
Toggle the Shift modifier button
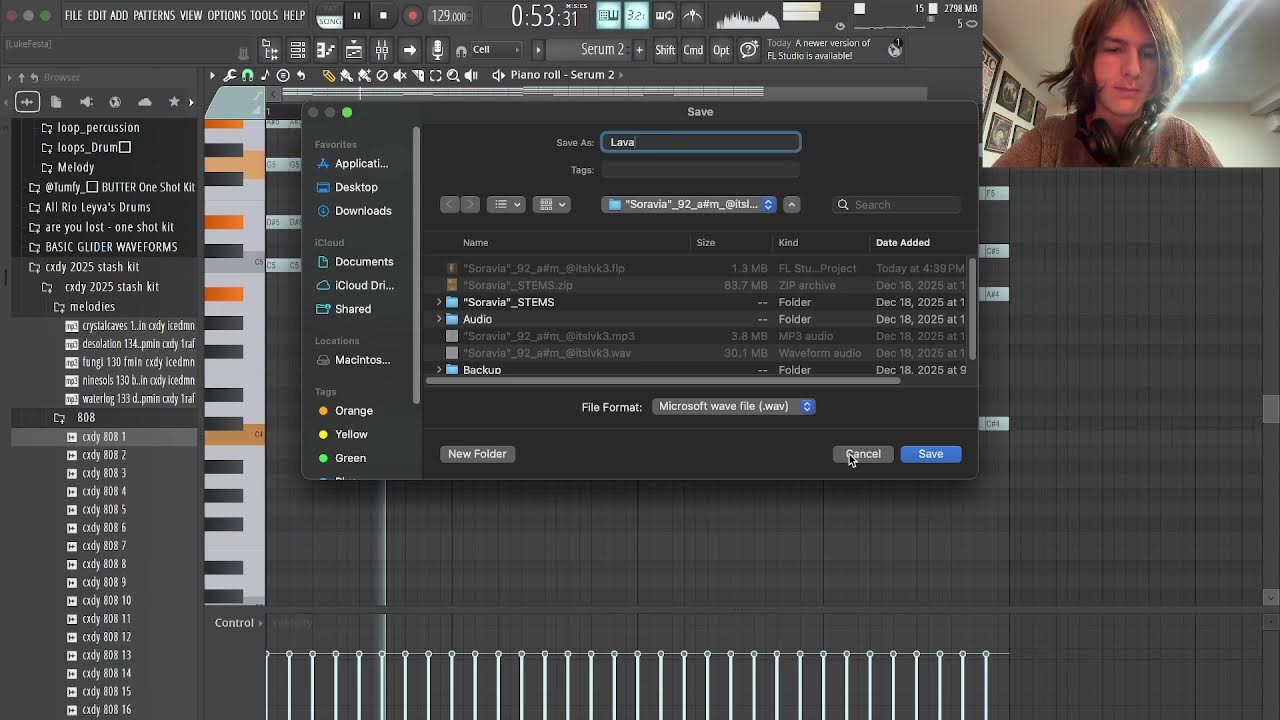pyautogui.click(x=665, y=50)
